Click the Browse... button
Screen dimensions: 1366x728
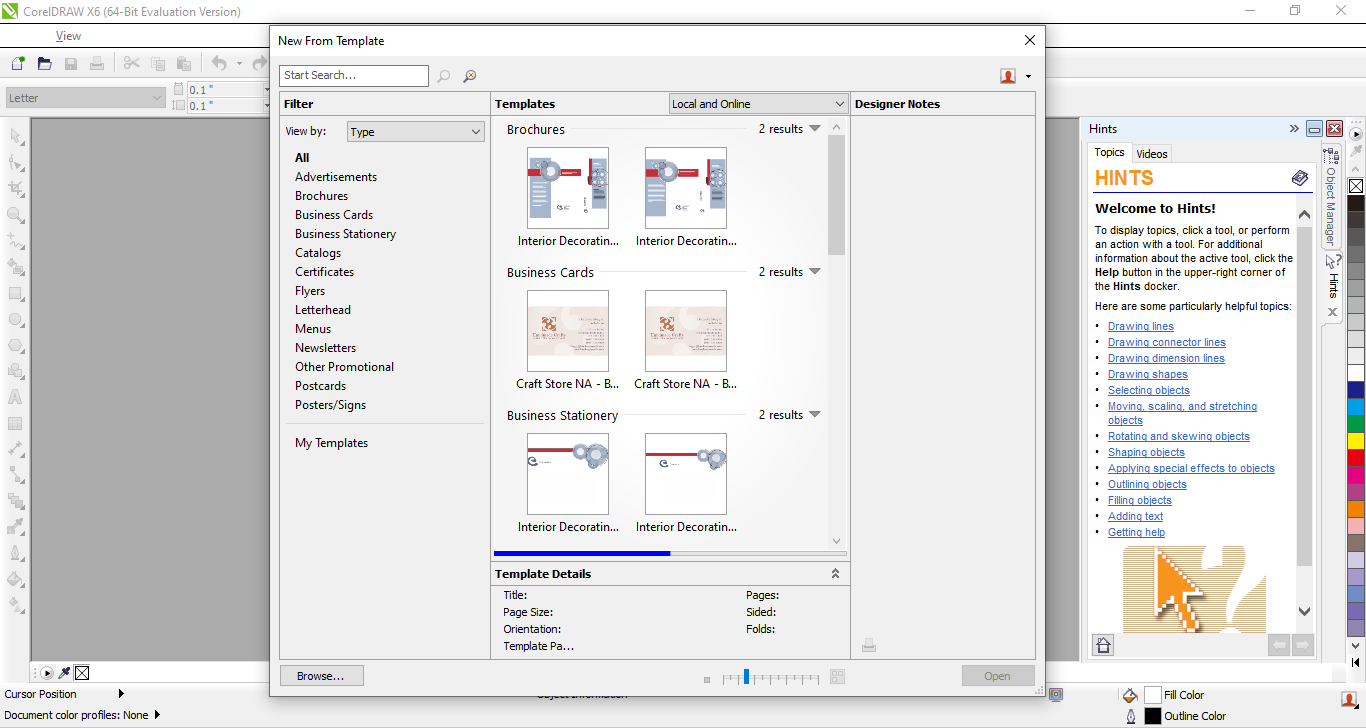coord(321,676)
